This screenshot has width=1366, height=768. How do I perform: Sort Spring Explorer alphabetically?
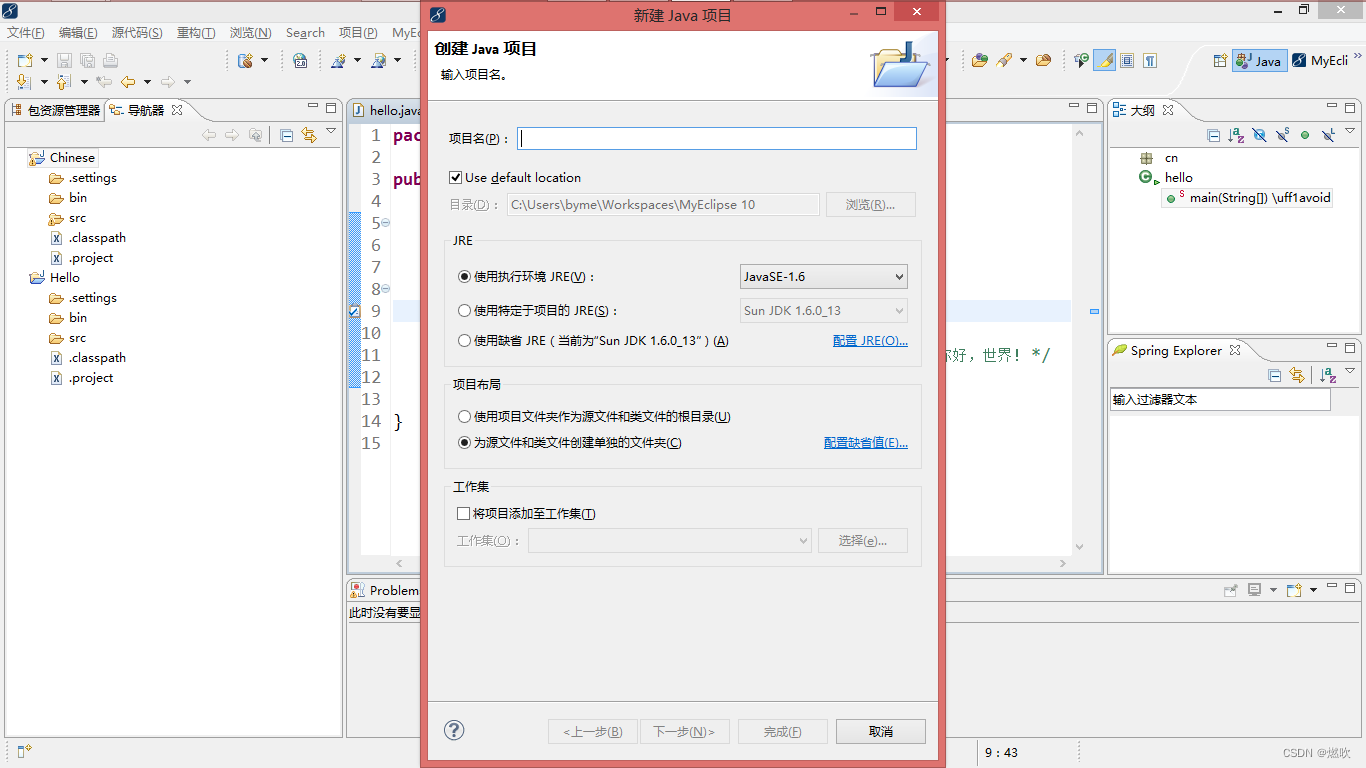pyautogui.click(x=1328, y=375)
